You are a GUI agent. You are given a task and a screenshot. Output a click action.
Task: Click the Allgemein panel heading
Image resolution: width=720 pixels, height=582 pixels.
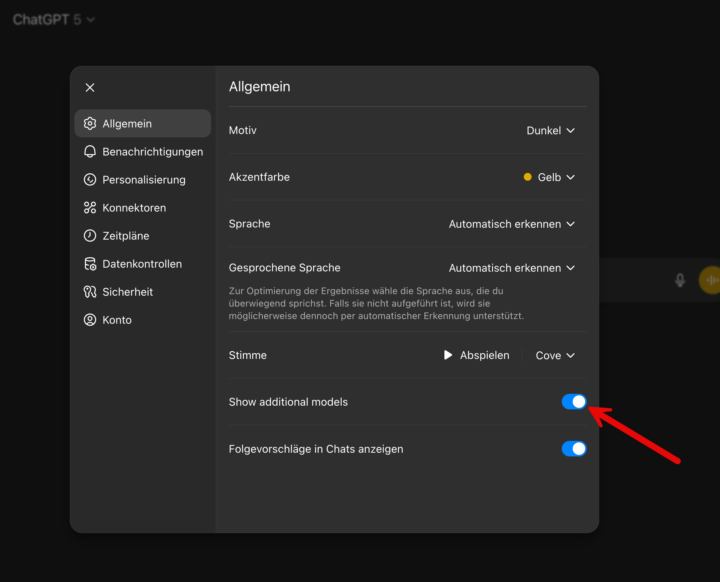point(259,86)
